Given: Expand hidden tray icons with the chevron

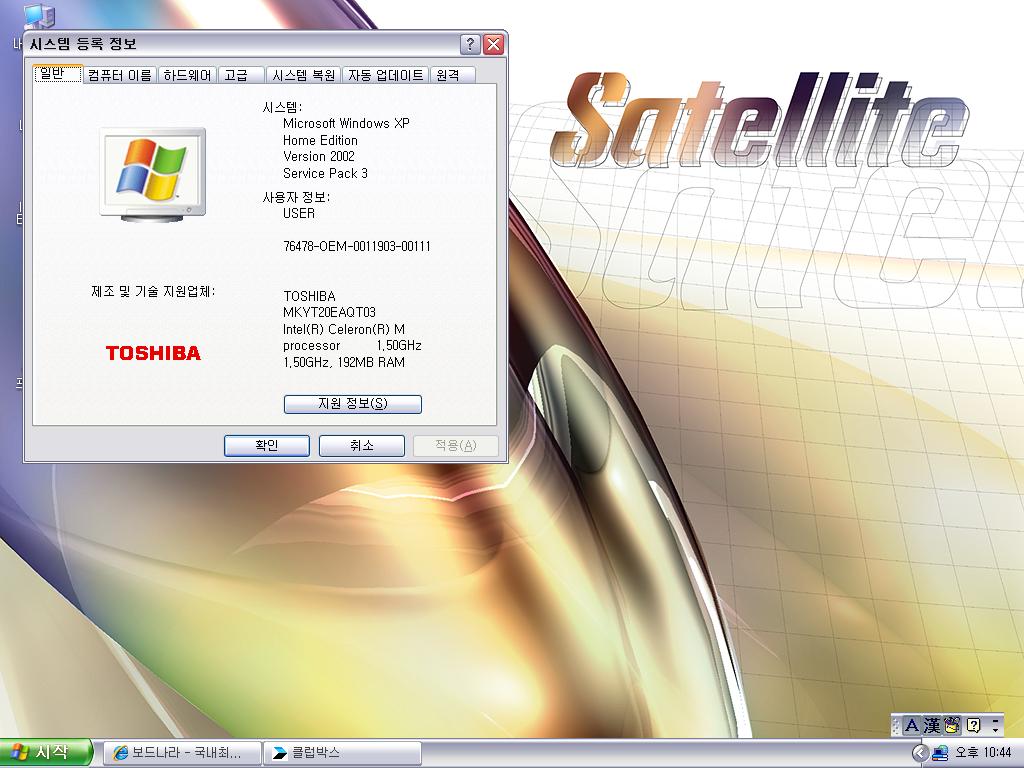Looking at the screenshot, I should coord(920,753).
